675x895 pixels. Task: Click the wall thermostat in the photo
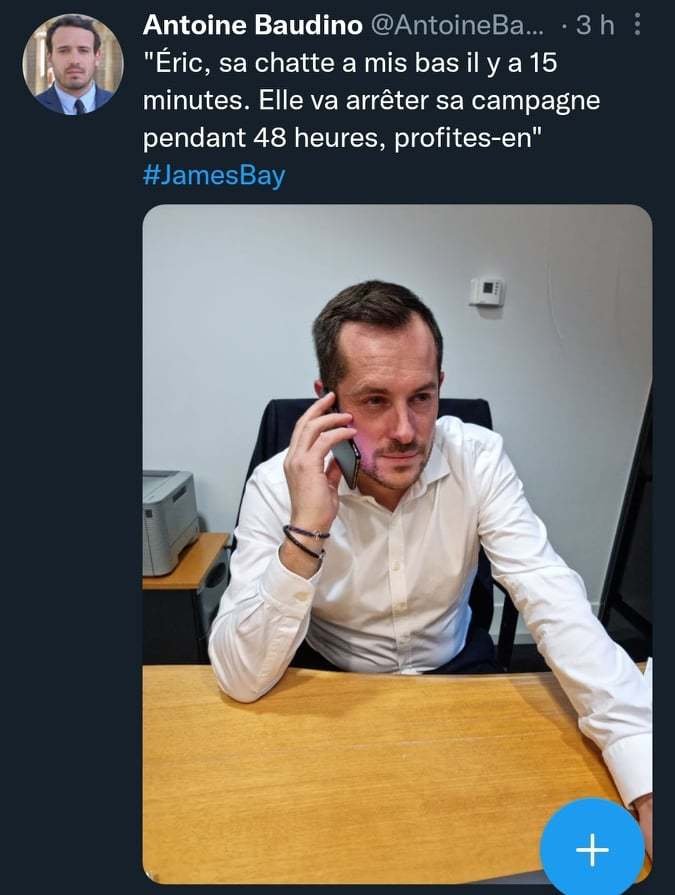[x=487, y=291]
